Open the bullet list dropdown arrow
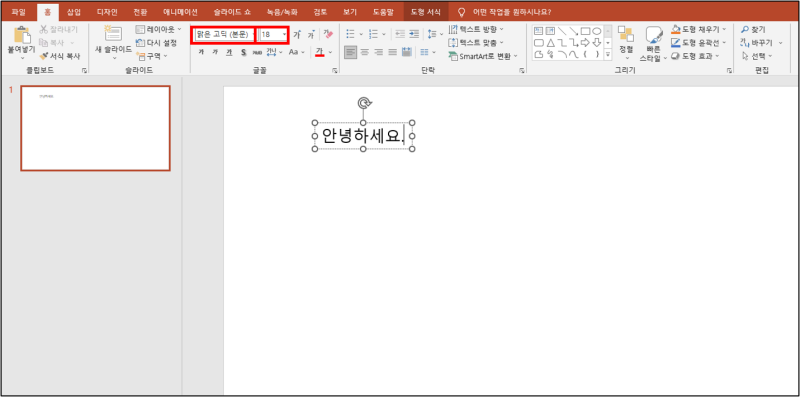 click(x=361, y=34)
